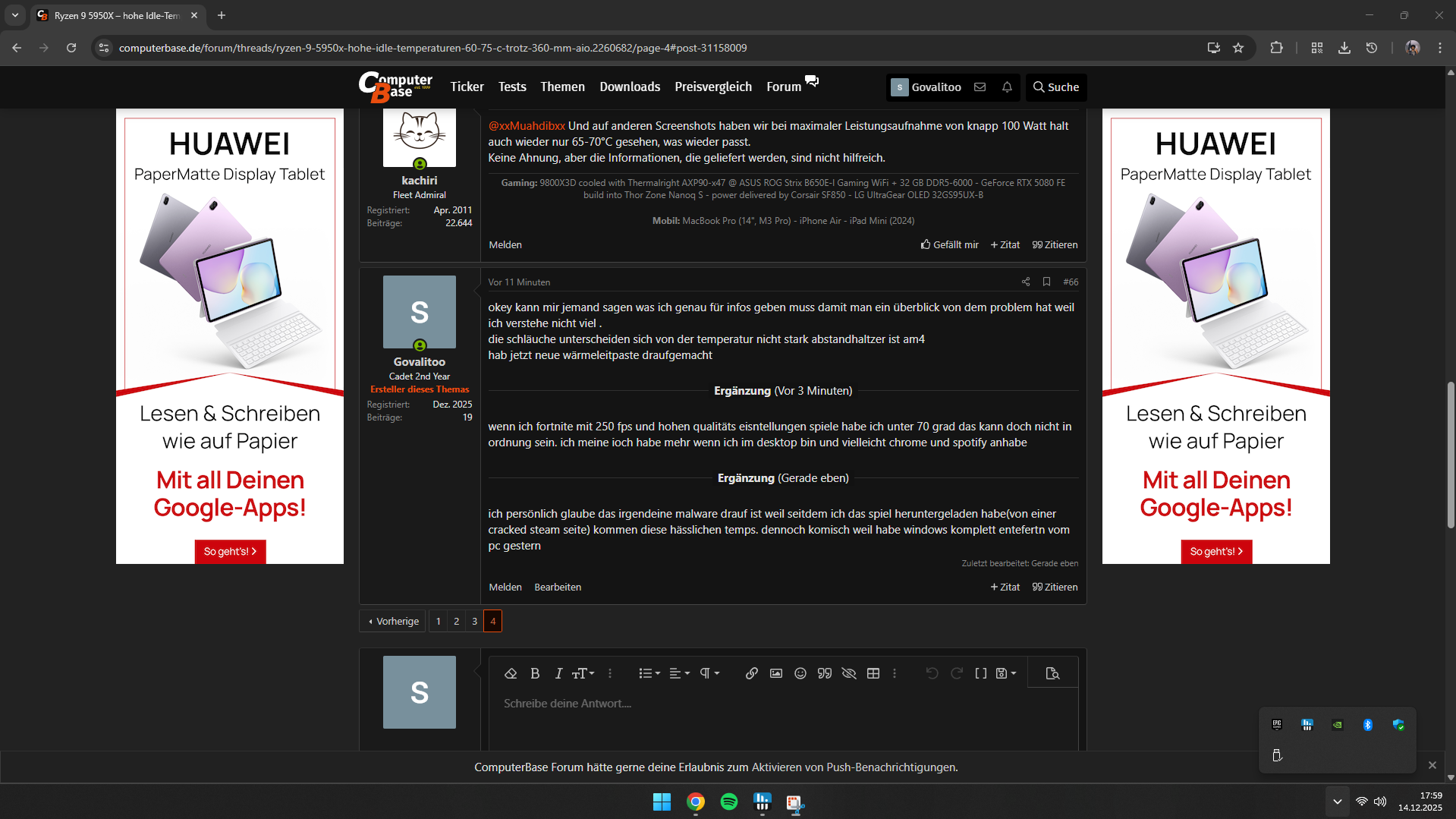Open a new browser tab with the plus button

[222, 15]
